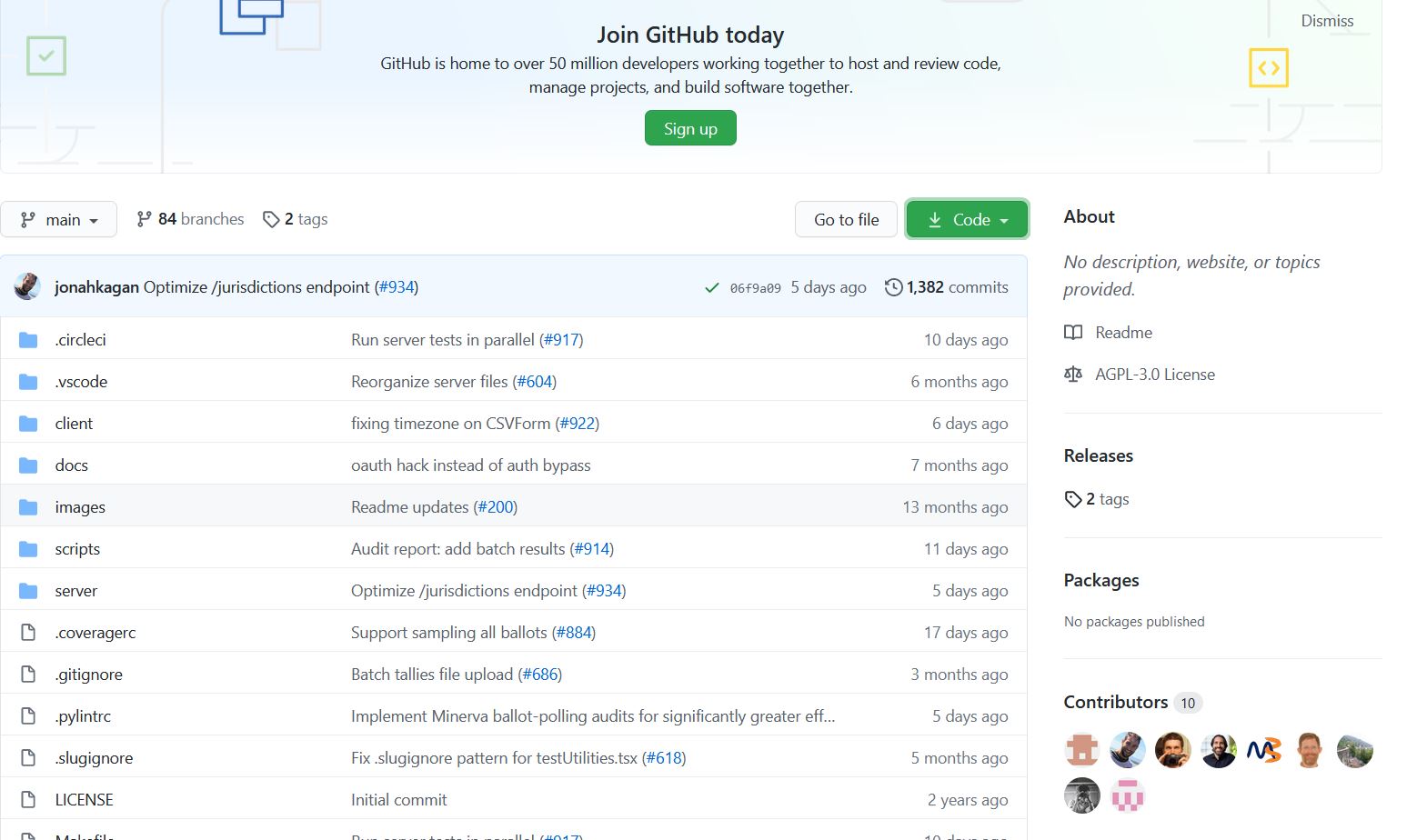Screen dimensions: 1427x840
Task: Expand the green Code dropdown button
Action: [967, 220]
